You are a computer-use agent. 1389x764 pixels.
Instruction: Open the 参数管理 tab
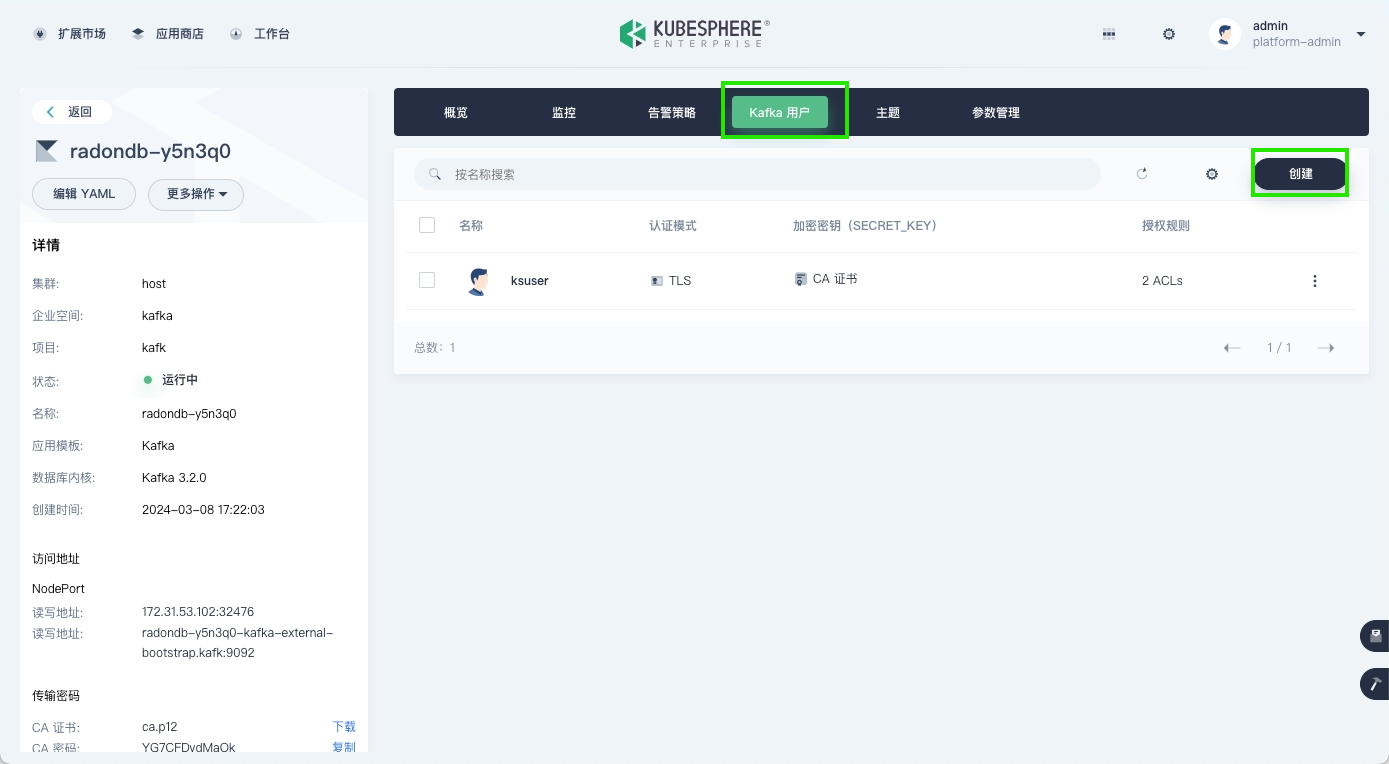point(995,113)
